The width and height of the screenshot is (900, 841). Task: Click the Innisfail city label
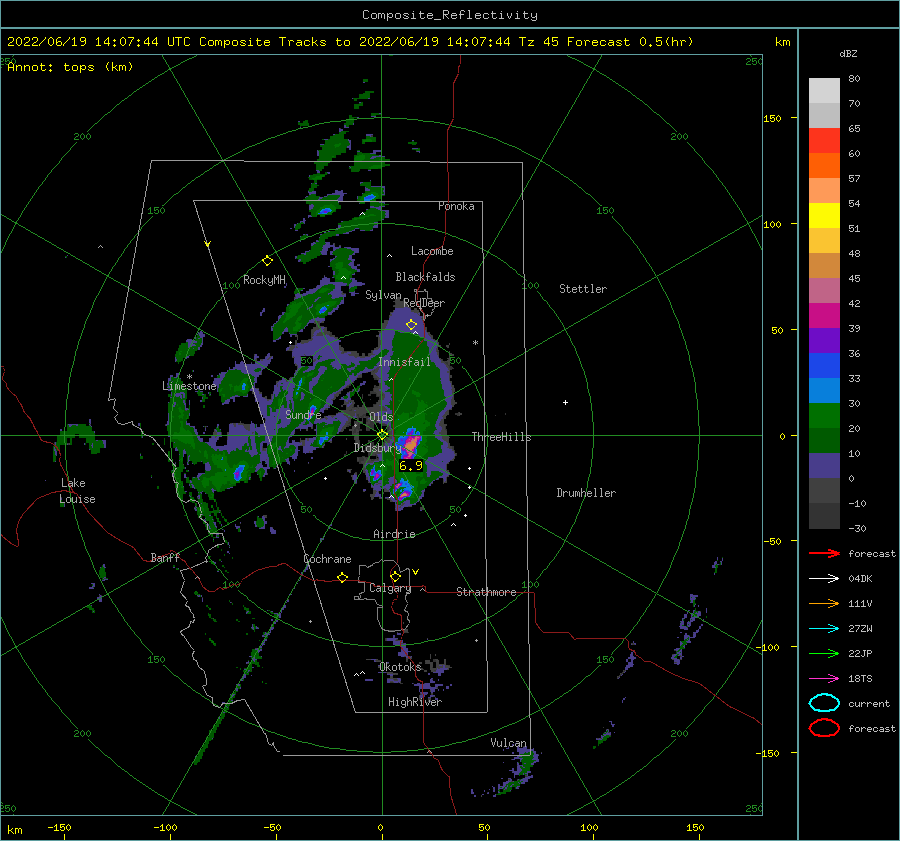click(404, 362)
